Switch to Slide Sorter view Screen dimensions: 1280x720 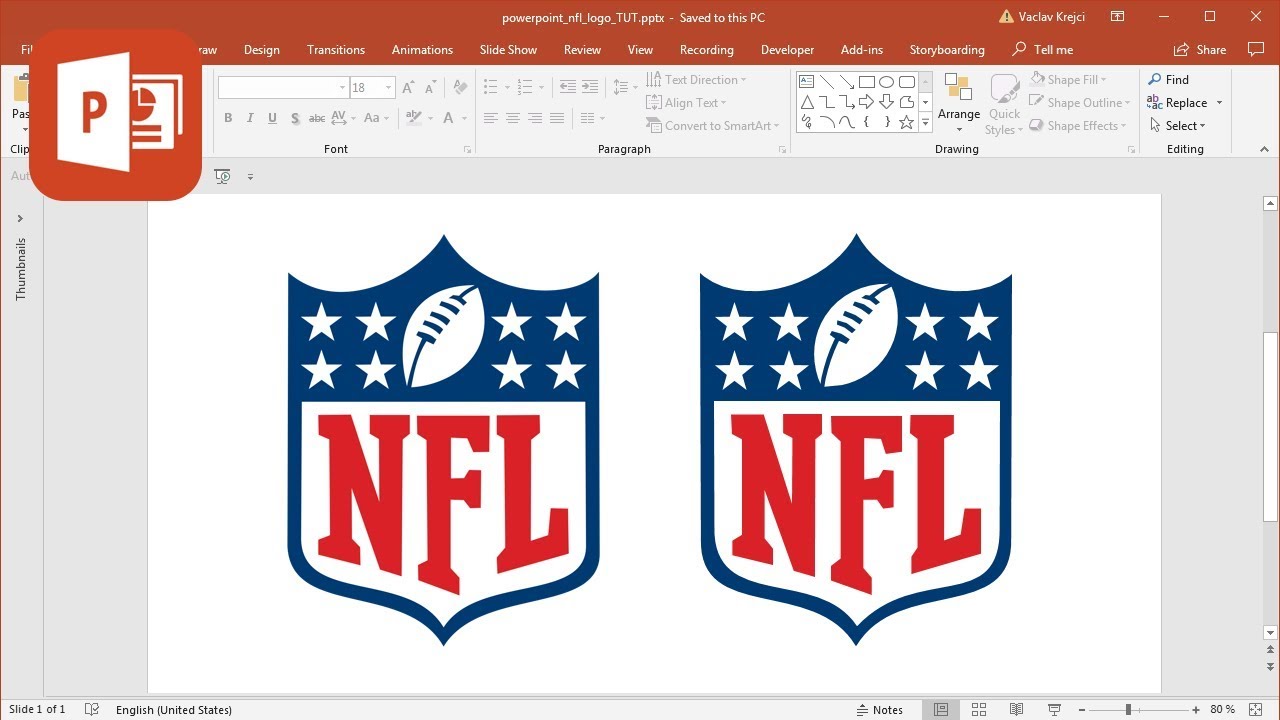tap(978, 708)
